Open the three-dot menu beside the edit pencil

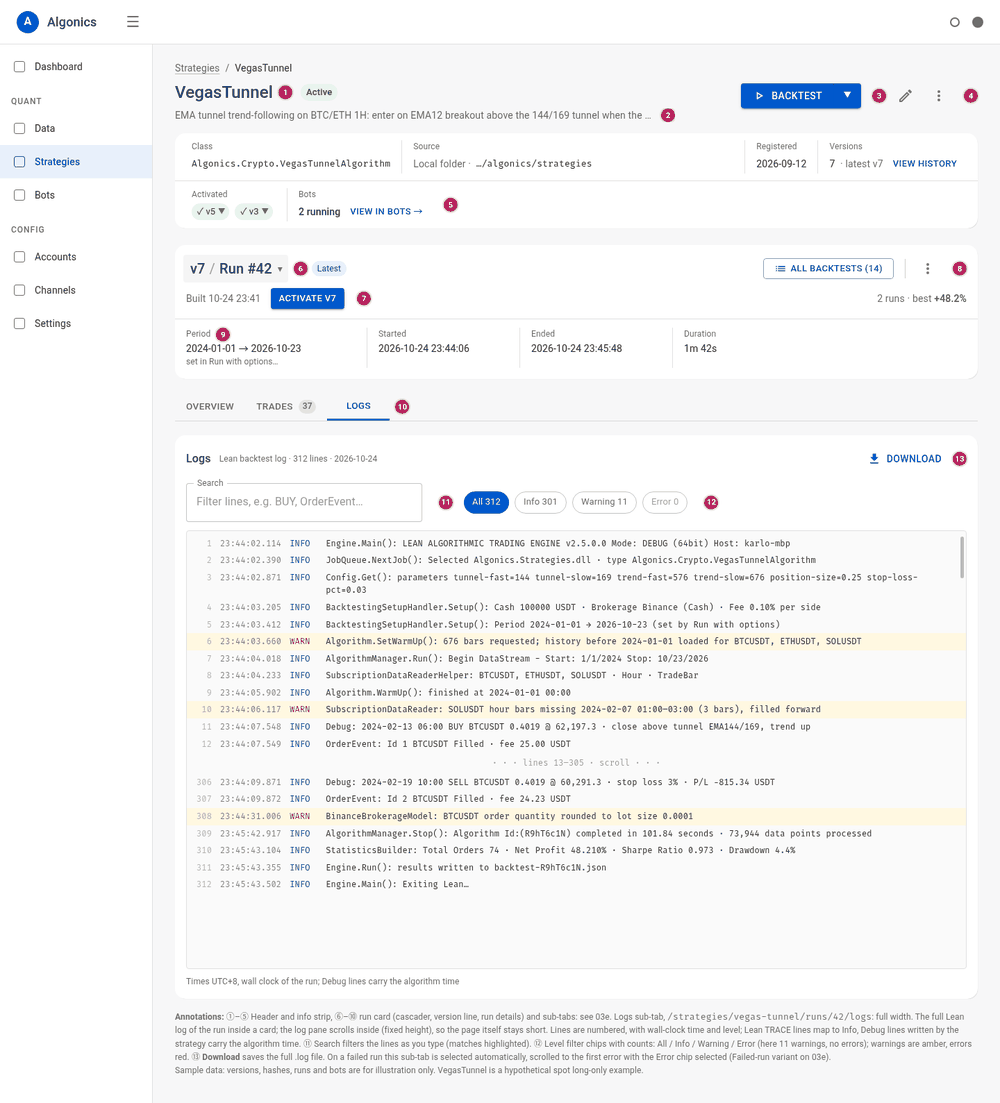click(x=938, y=96)
